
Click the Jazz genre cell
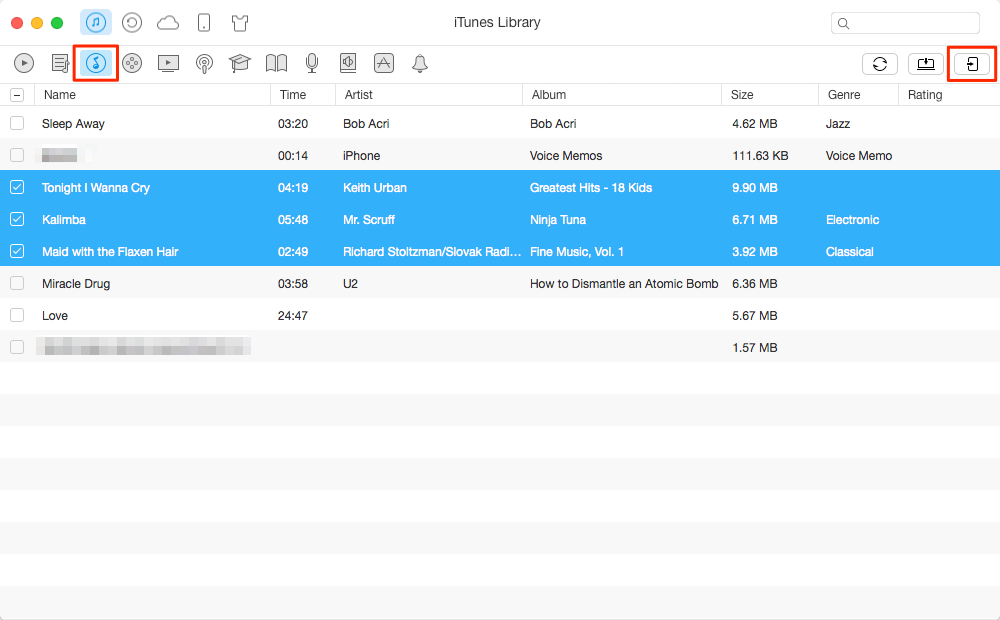(x=837, y=124)
